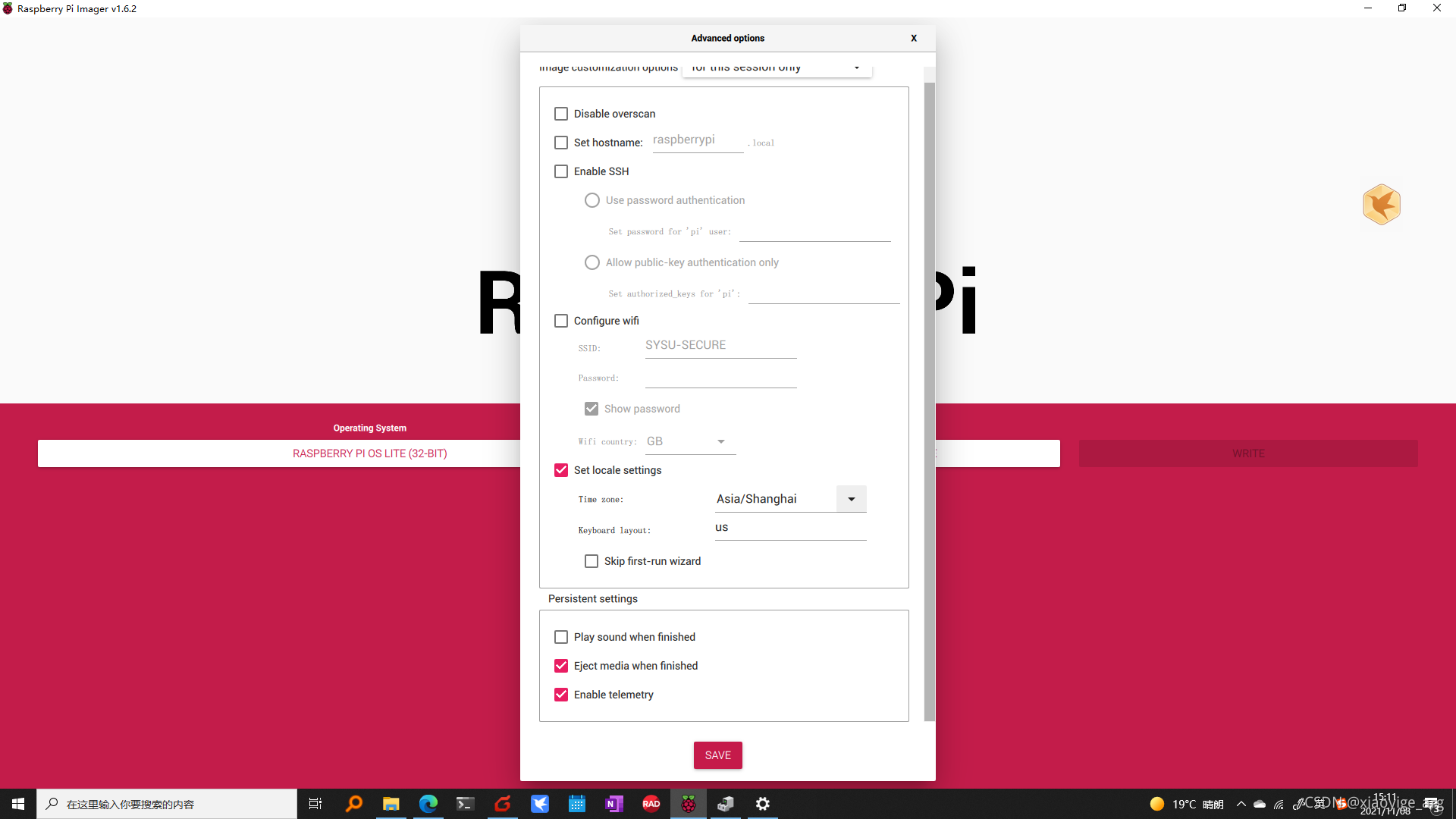Click the SAVE button

pos(718,755)
